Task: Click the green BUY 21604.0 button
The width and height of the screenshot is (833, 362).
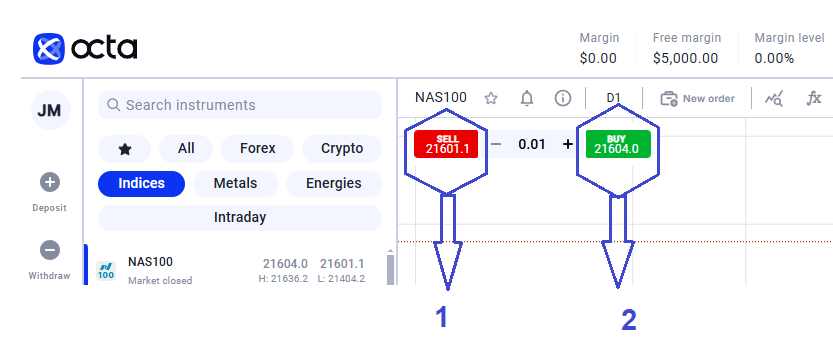Action: [x=618, y=144]
